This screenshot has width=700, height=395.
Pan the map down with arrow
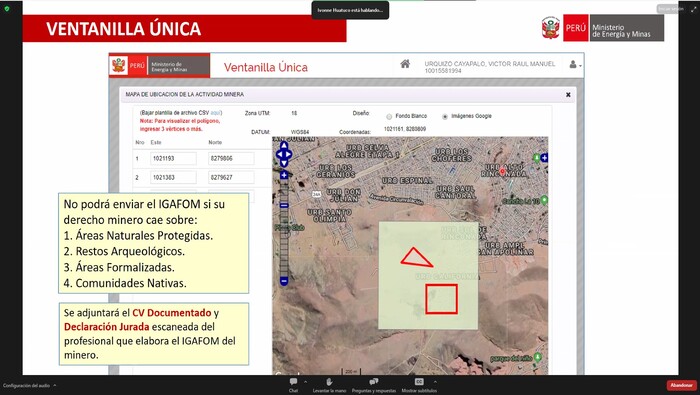point(284,164)
